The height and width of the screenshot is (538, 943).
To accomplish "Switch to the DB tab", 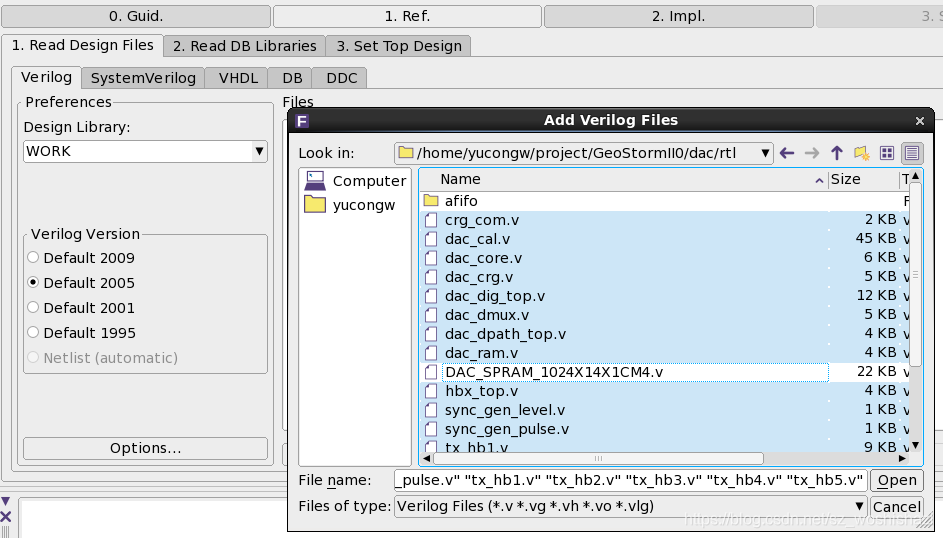I will tap(292, 78).
